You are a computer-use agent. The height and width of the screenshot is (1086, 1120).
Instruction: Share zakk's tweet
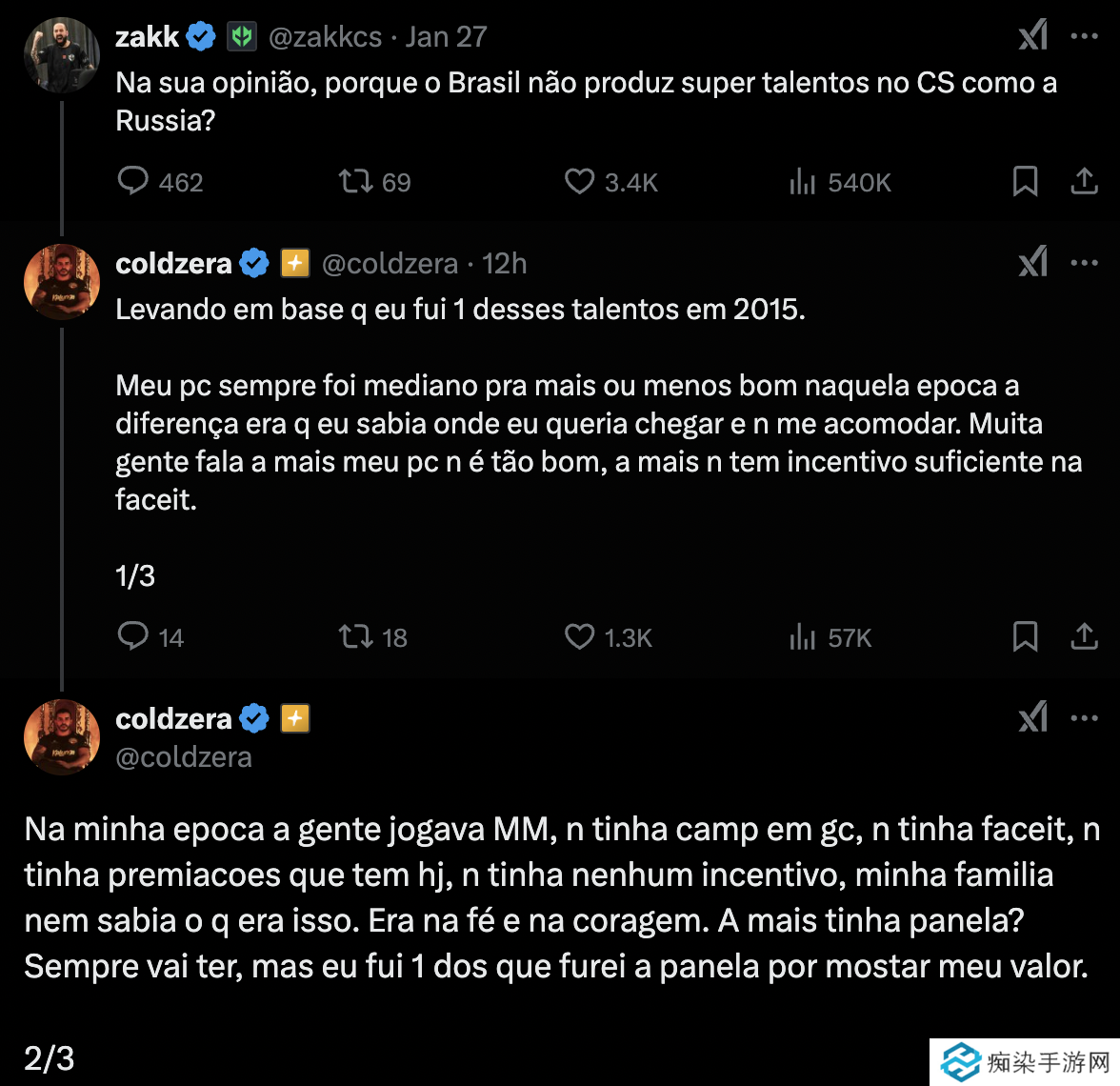click(1085, 181)
